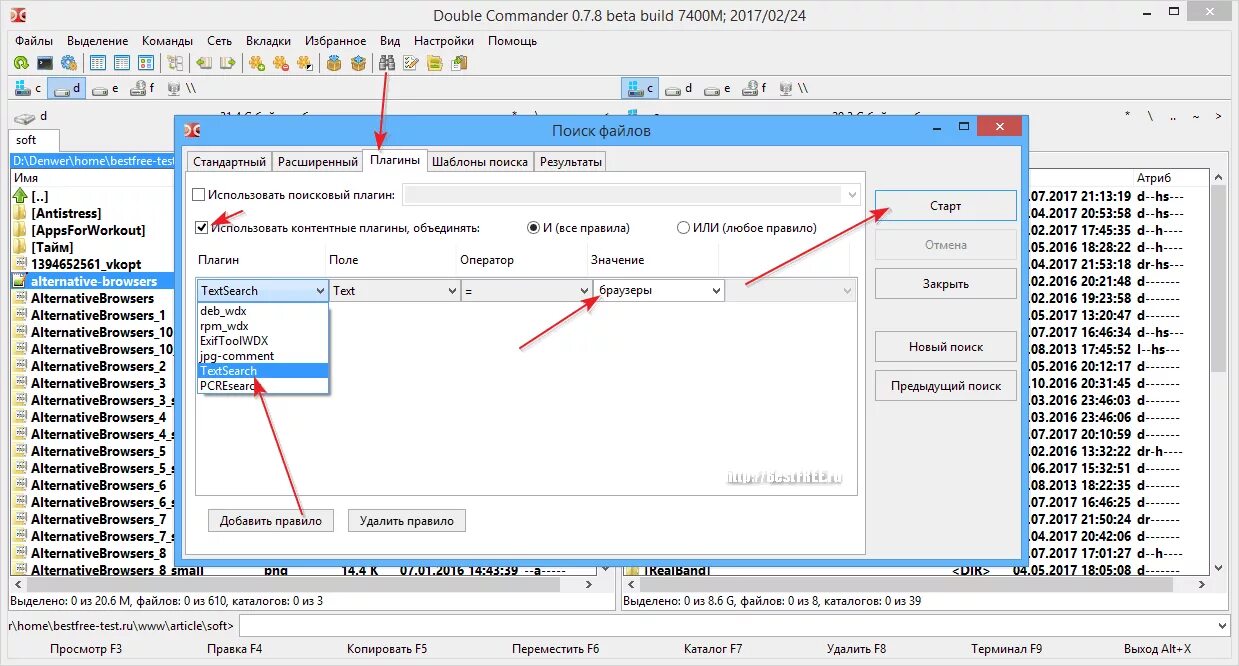Click the right-pointing green arrow panel toolbar icon
This screenshot has width=1239, height=666.
tap(227, 63)
